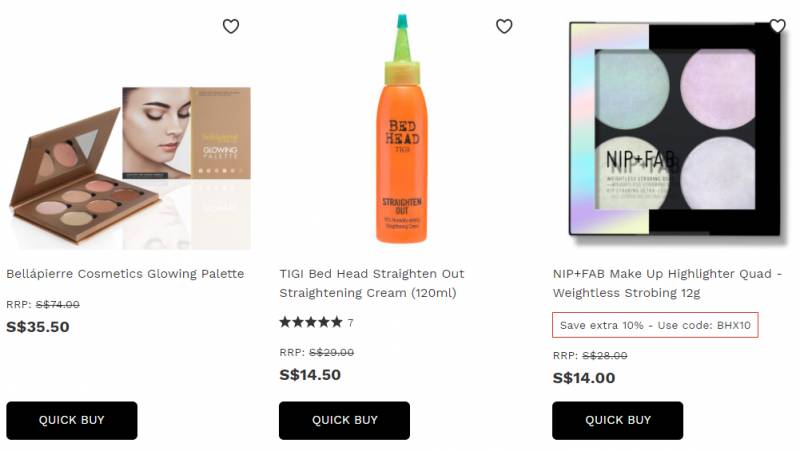Wishlist the Bellápierre Glowing Palette heart
The width and height of the screenshot is (800, 451).
tap(231, 26)
